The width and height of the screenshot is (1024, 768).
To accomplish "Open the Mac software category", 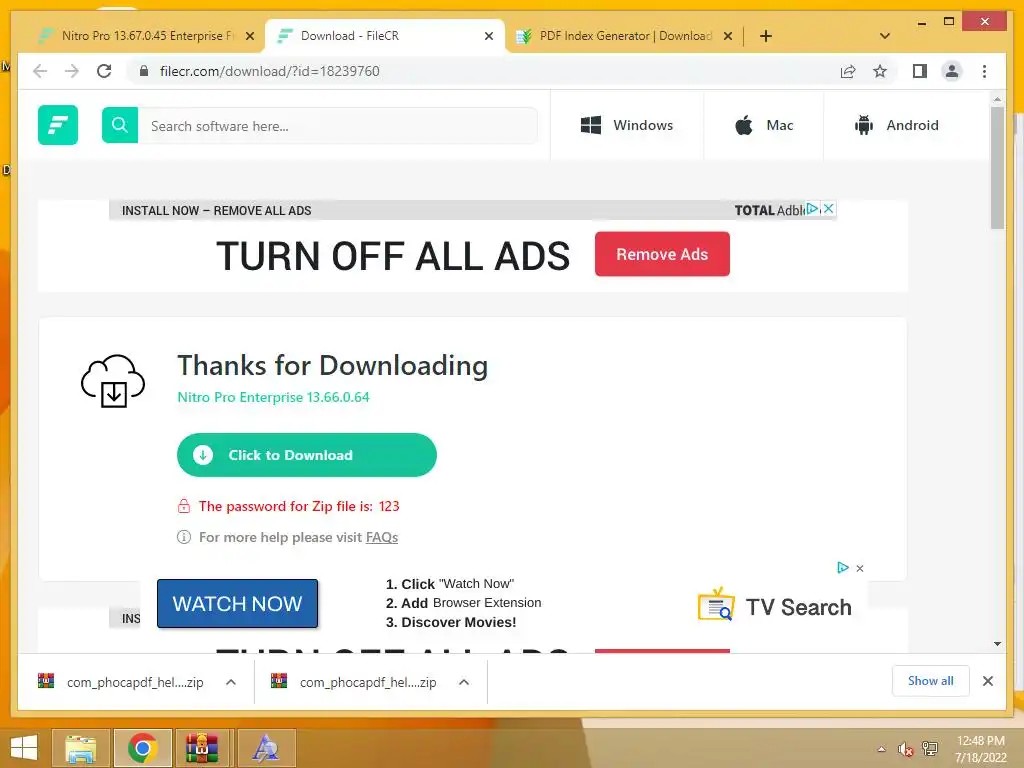I will point(764,125).
